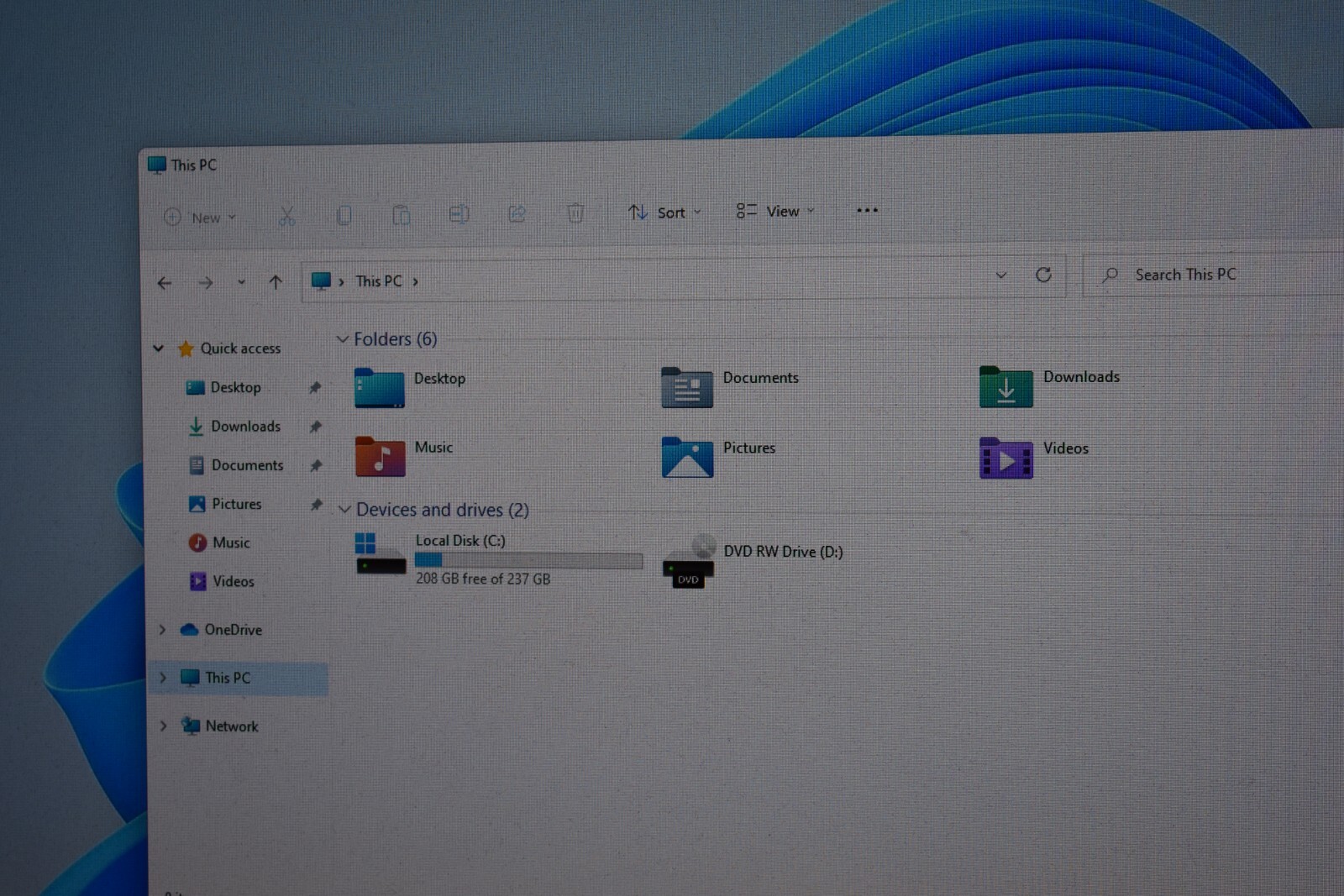Click the Cut scissors icon in toolbar

click(x=286, y=217)
